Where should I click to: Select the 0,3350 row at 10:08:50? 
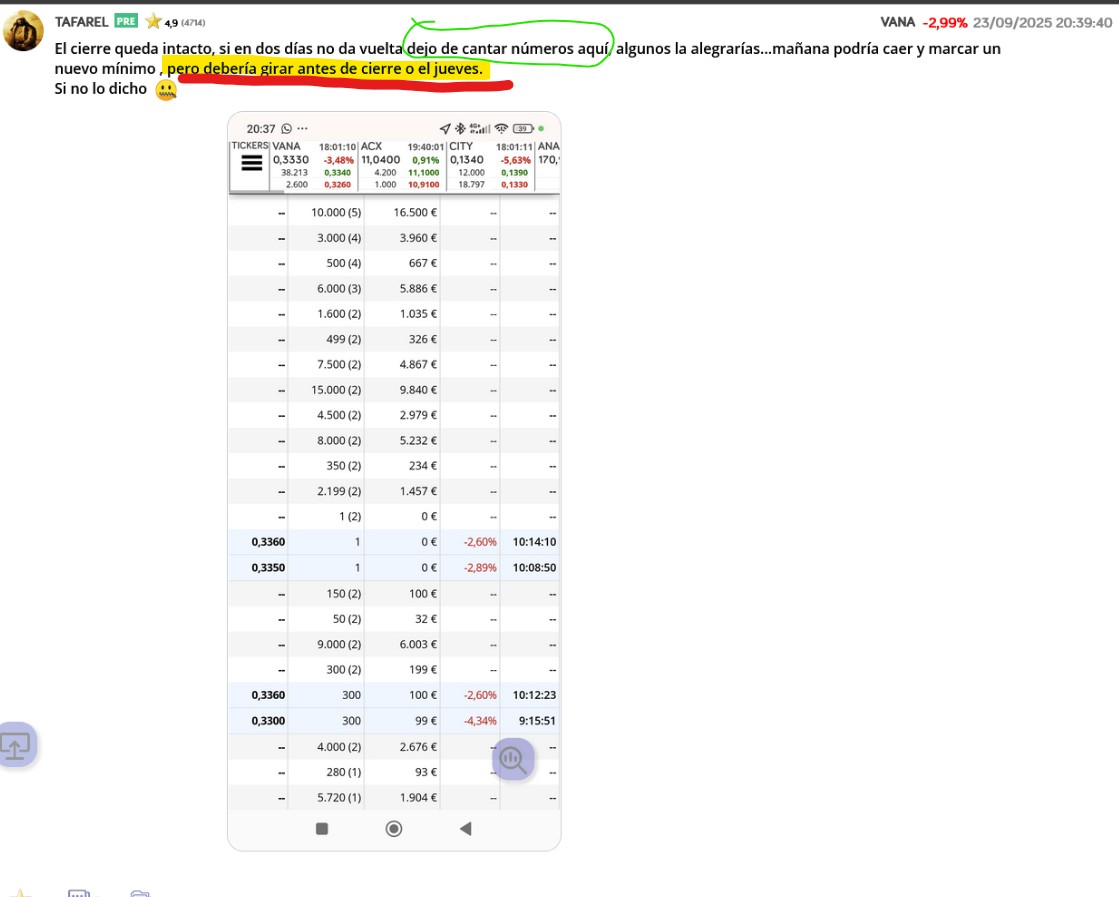click(394, 568)
